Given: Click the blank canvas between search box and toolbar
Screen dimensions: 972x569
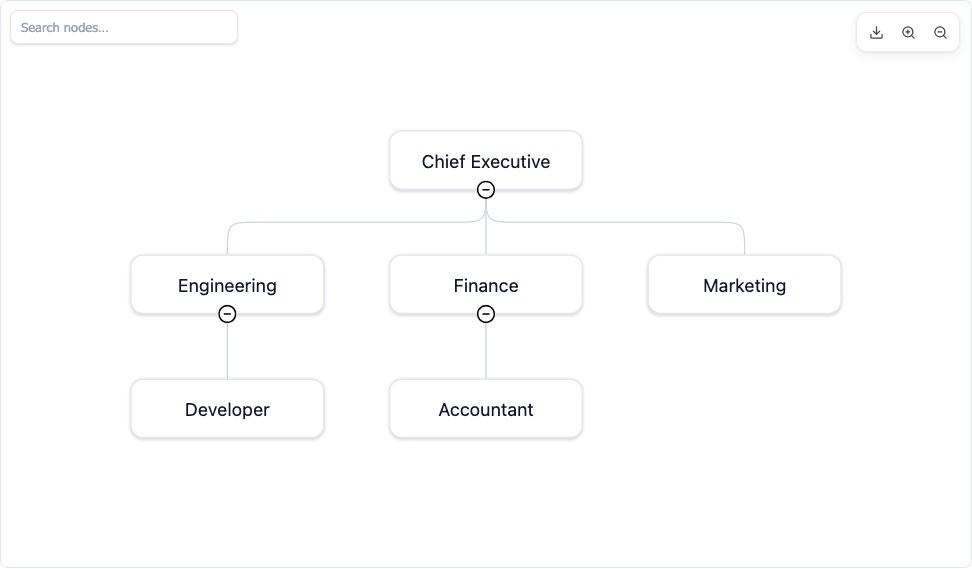Looking at the screenshot, I should click(x=546, y=30).
